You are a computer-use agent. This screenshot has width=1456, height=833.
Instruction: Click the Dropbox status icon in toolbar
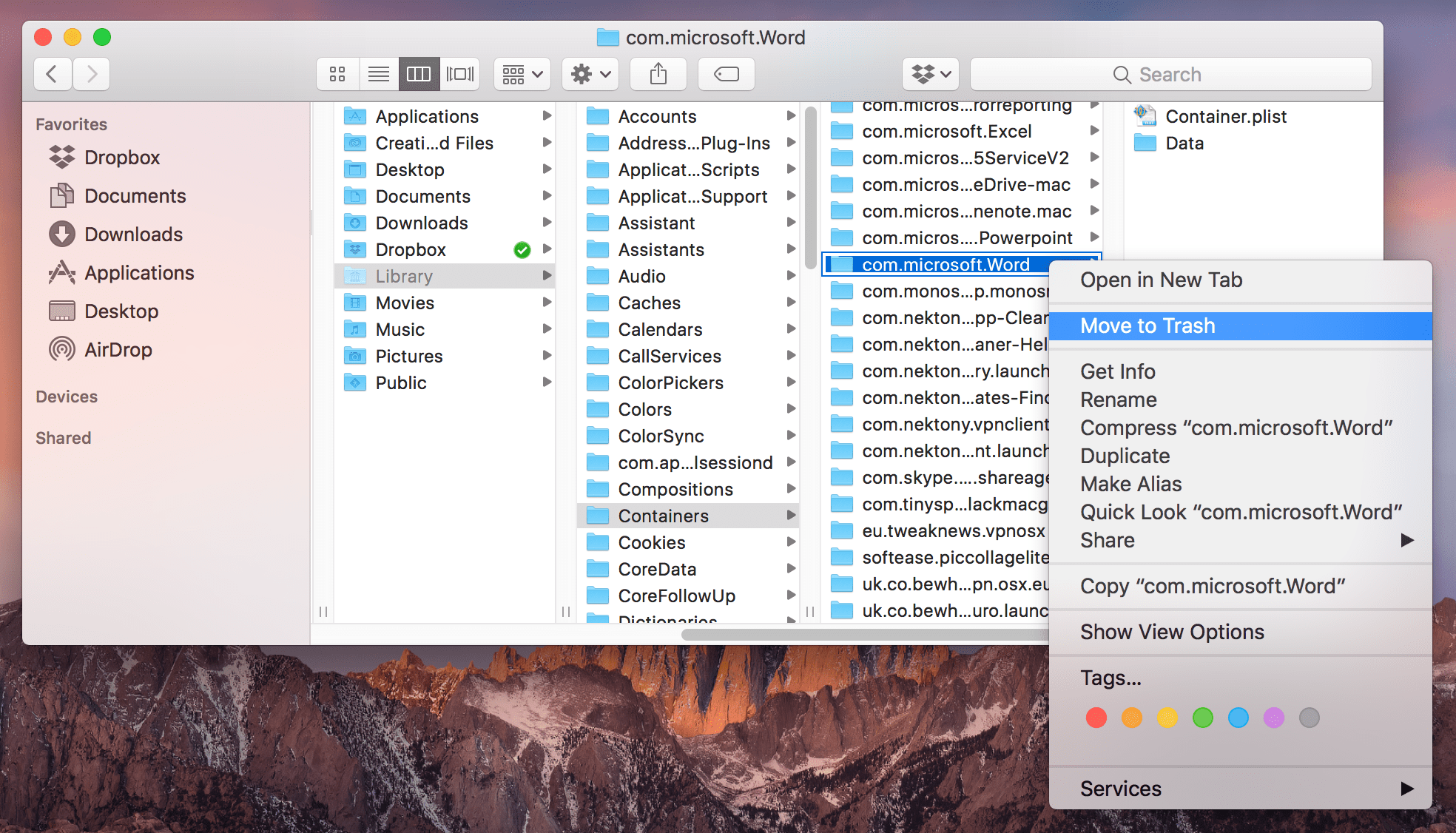(x=928, y=74)
